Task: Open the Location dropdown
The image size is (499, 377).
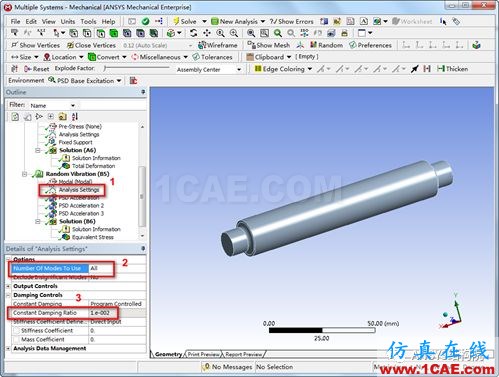Action: (81, 57)
